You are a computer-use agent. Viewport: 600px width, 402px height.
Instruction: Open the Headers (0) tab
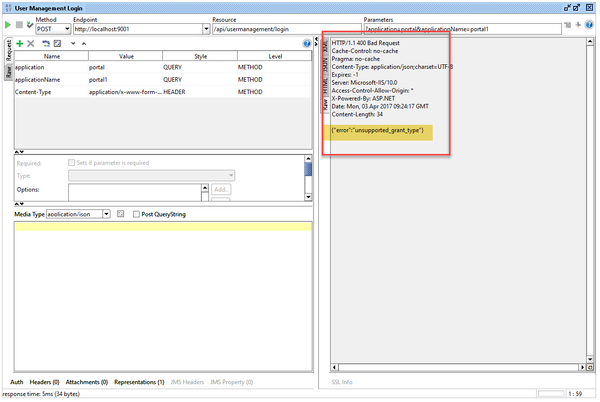(x=44, y=382)
